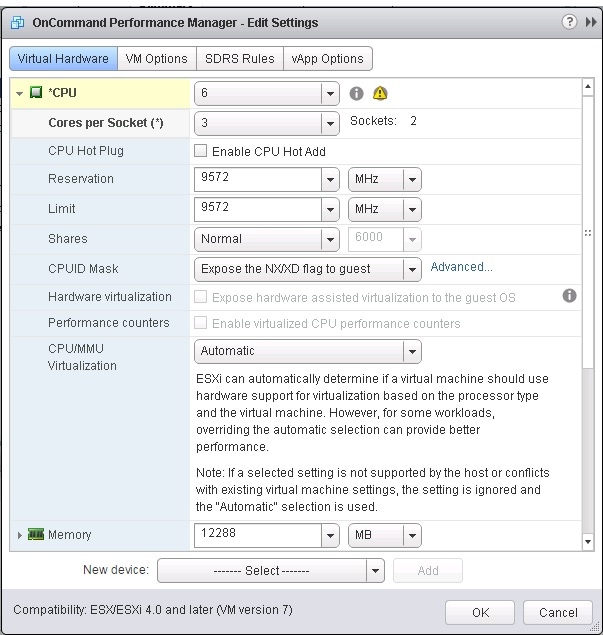Viewport: 603px width, 635px height.
Task: Click the Hardware virtualization info icon
Action: coord(569,296)
